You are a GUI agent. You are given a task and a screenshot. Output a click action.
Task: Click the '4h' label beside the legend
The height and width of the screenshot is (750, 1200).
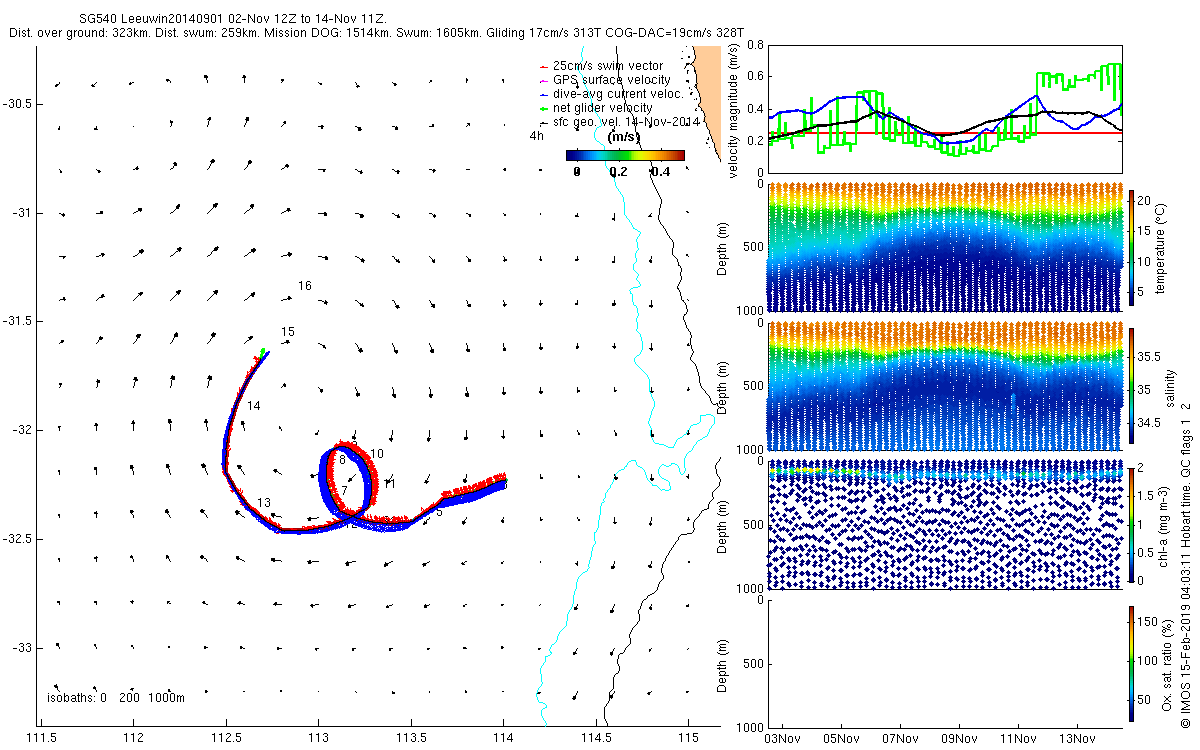pyautogui.click(x=537, y=136)
